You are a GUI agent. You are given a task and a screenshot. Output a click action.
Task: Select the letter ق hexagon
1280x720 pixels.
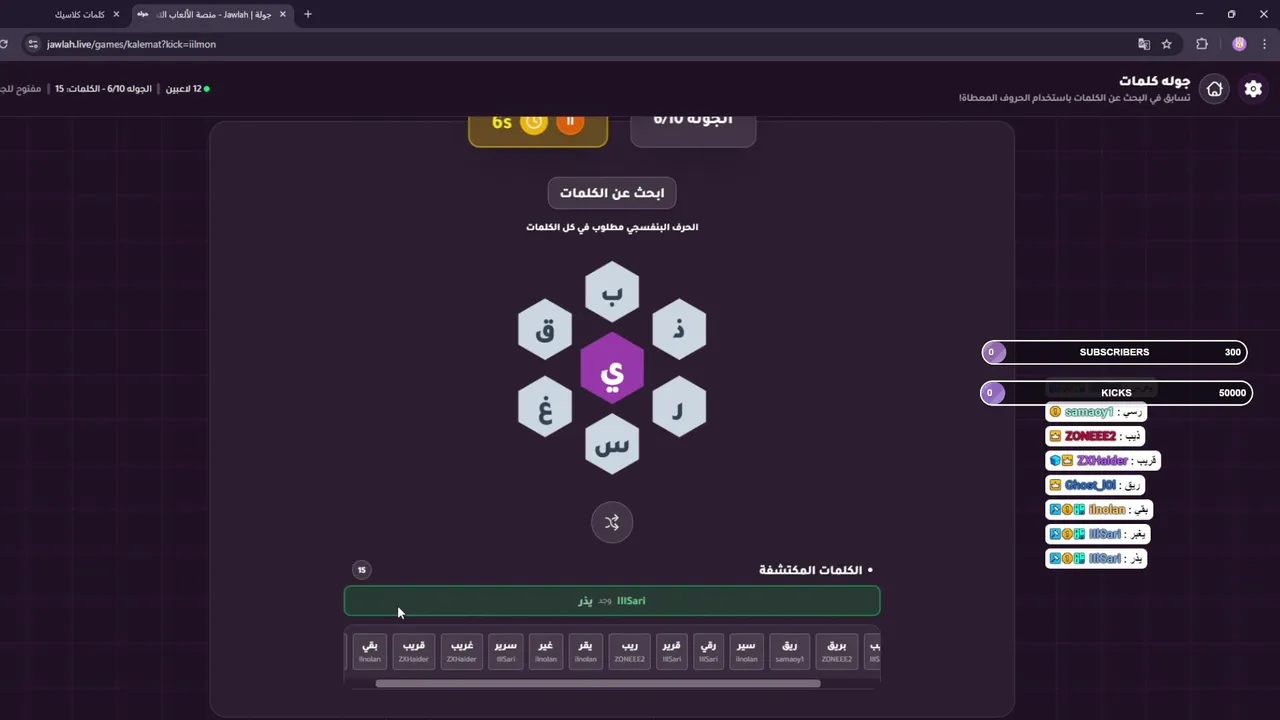point(545,329)
